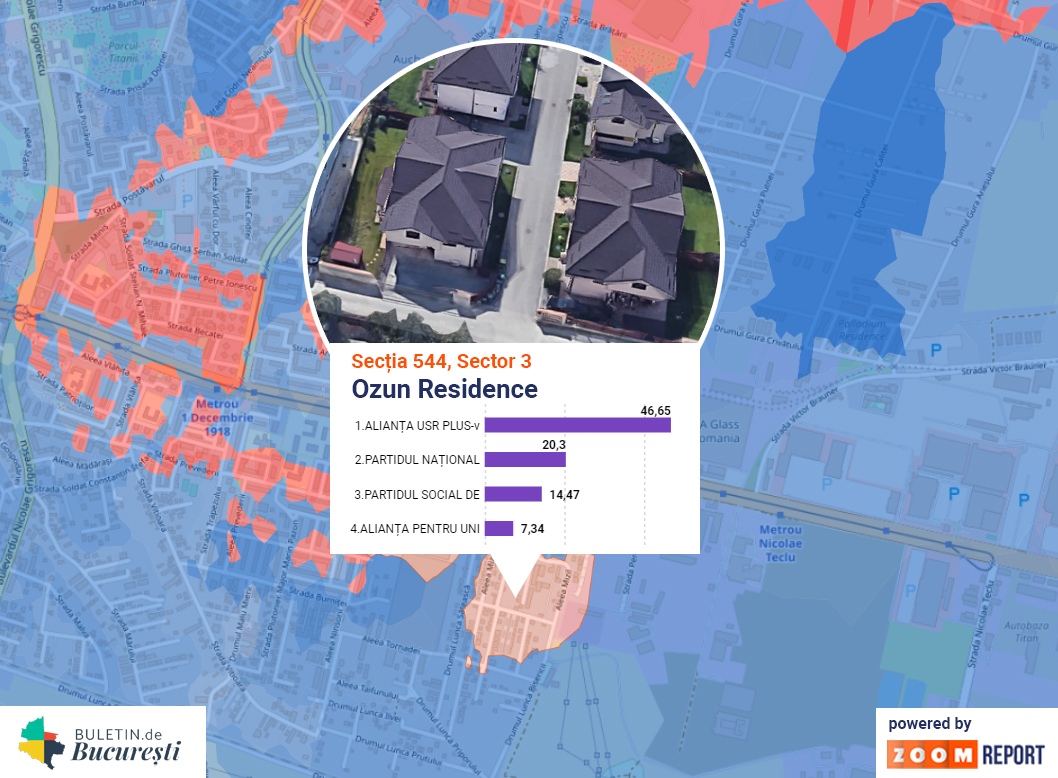Select the ALIANȚA PENTRU UNI bar
Viewport: 1058px width, 778px height.
[x=499, y=528]
